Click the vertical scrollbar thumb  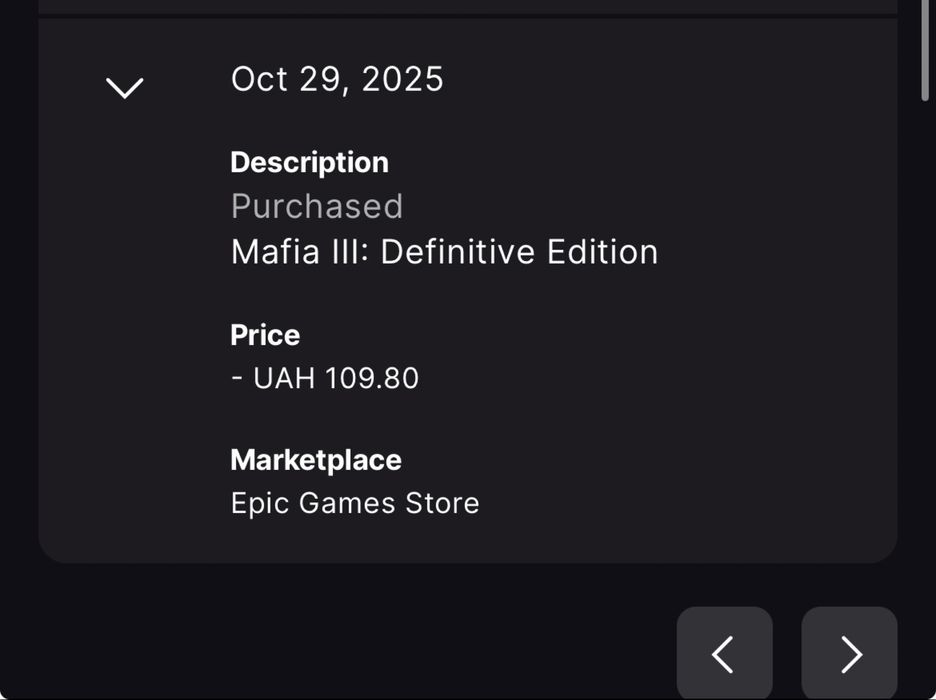[926, 50]
